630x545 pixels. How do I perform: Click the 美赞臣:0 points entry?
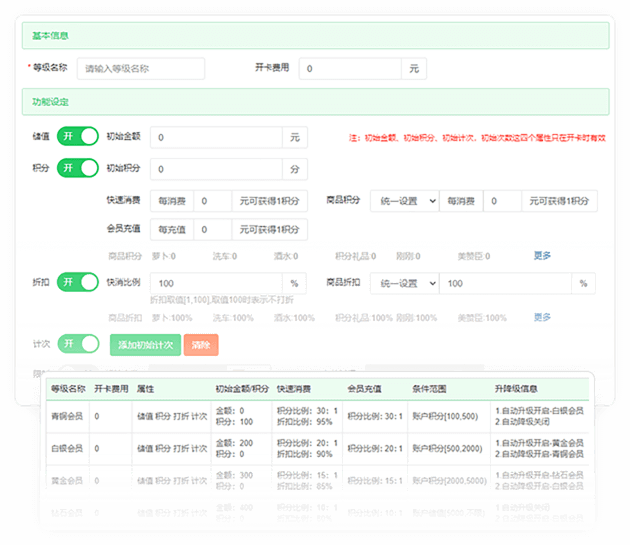[x=474, y=256]
